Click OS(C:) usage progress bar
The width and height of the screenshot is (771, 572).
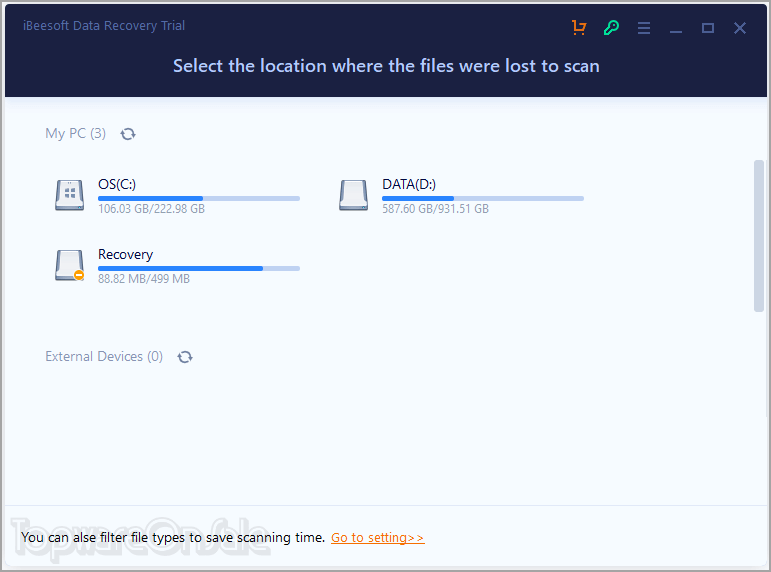pyautogui.click(x=199, y=199)
